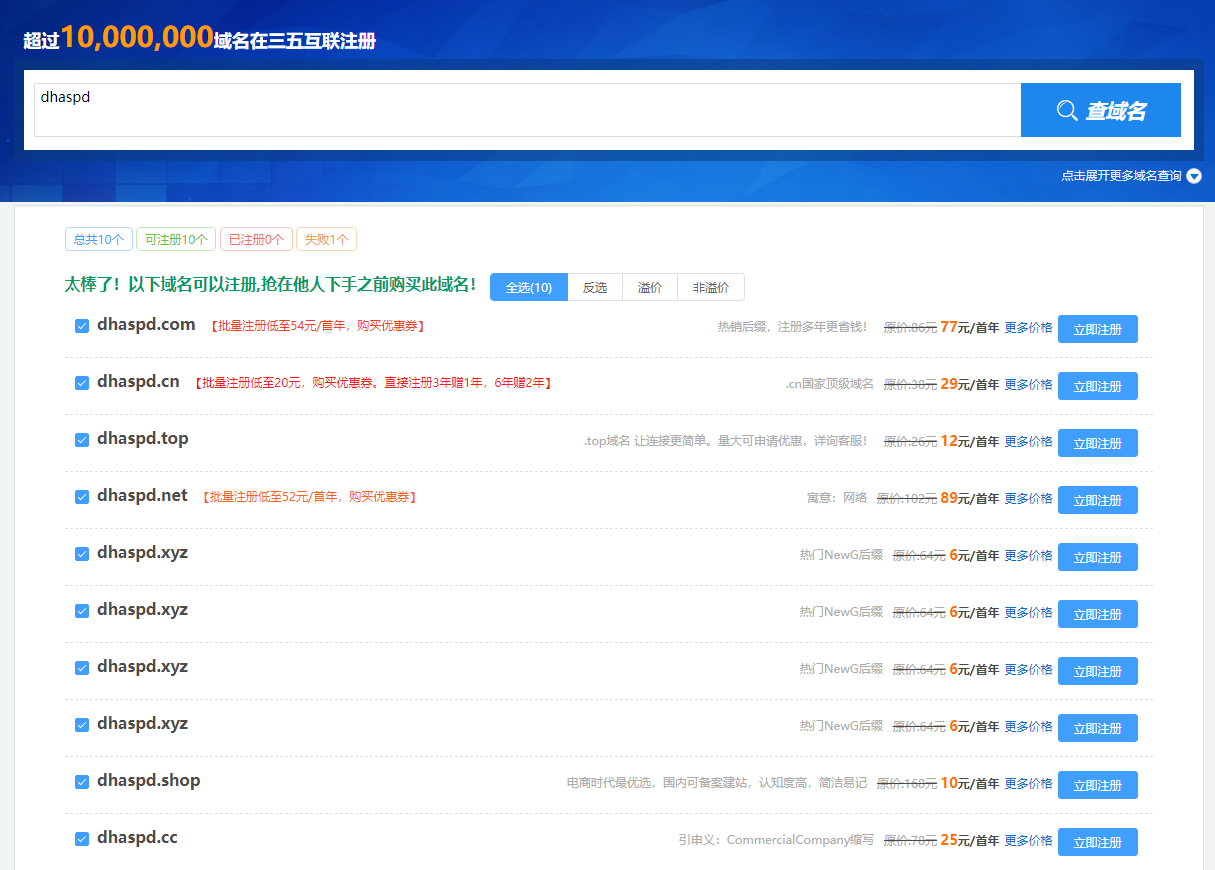This screenshot has width=1215, height=870.
Task: Choose the 非溢价 filter tab
Action: pyautogui.click(x=710, y=287)
